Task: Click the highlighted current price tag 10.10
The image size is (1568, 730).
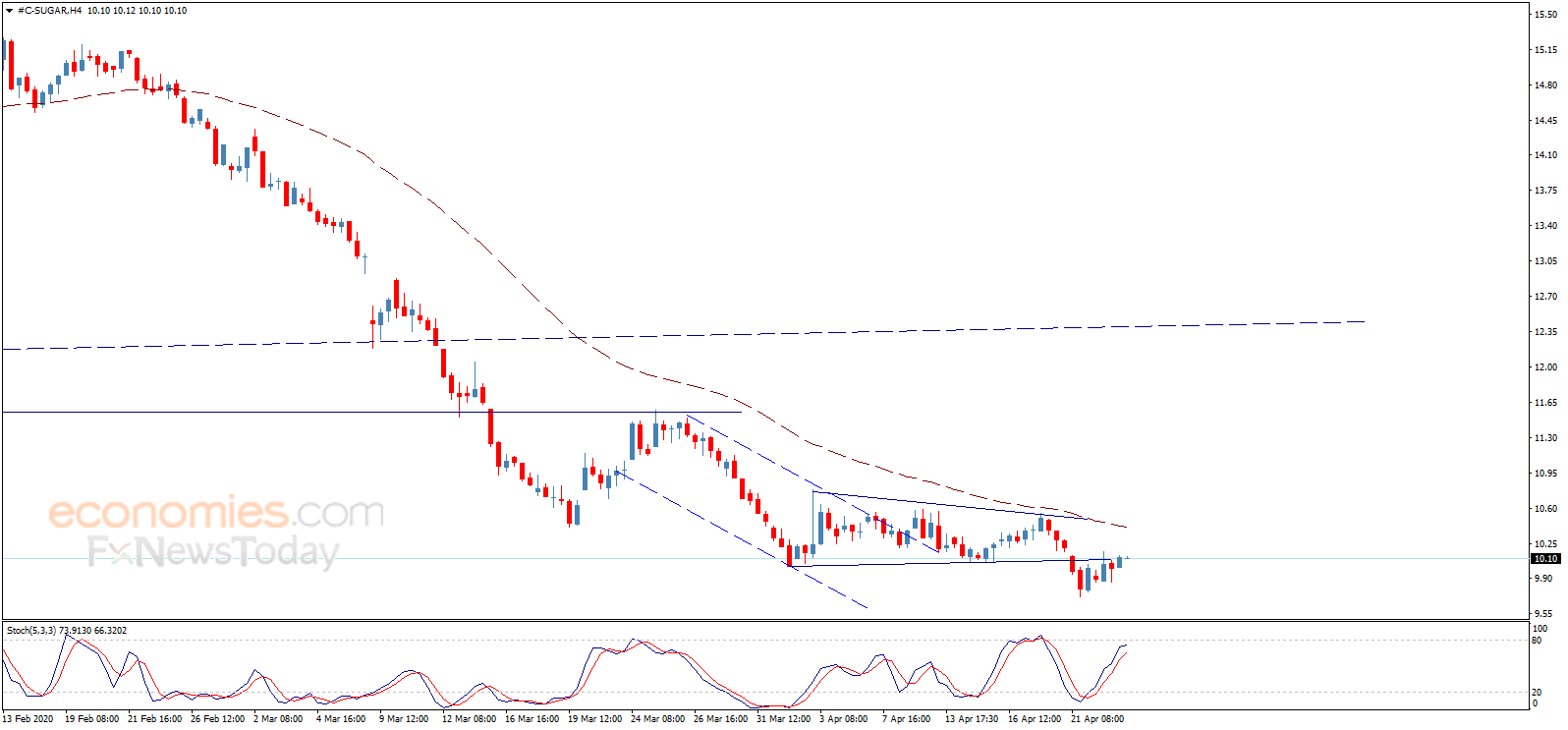Action: [x=1545, y=559]
